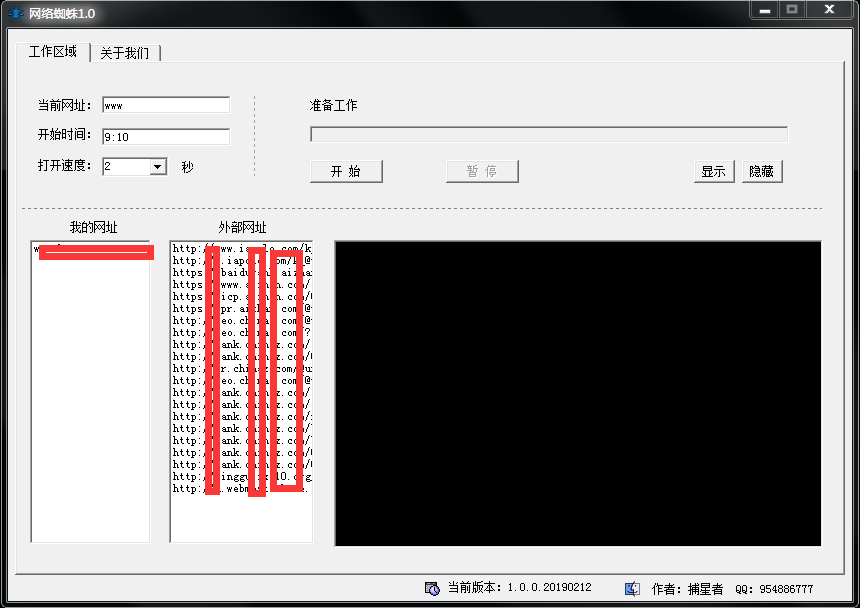This screenshot has width=860, height=608.
Task: Switch to the 关于我们 tab
Action: pos(125,52)
